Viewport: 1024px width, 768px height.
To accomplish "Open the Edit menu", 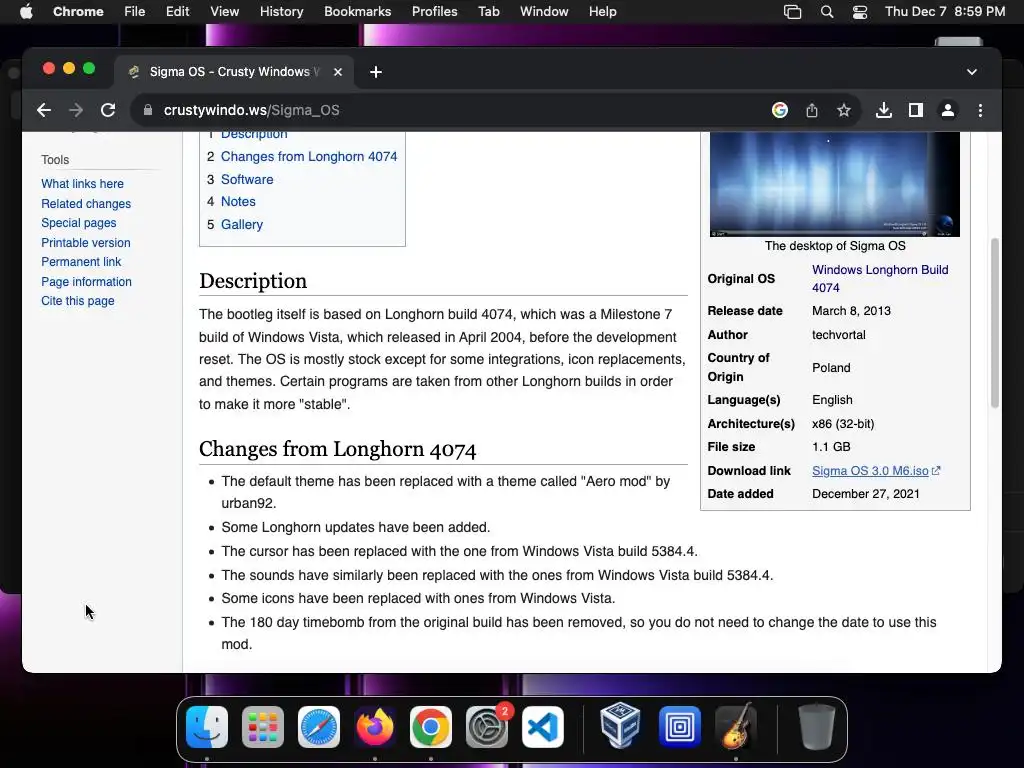I will point(178,12).
